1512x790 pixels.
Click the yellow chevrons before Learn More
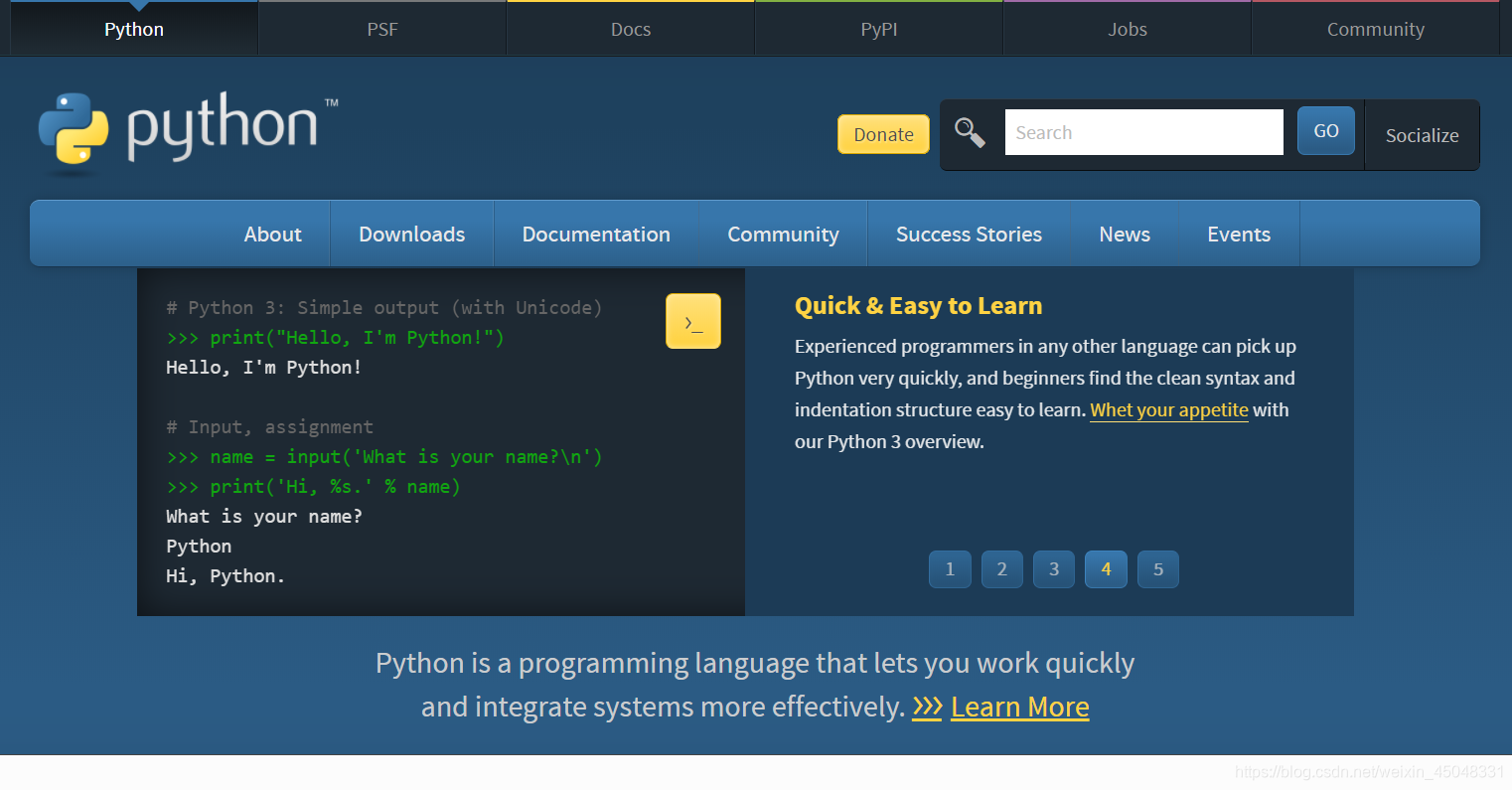[926, 707]
